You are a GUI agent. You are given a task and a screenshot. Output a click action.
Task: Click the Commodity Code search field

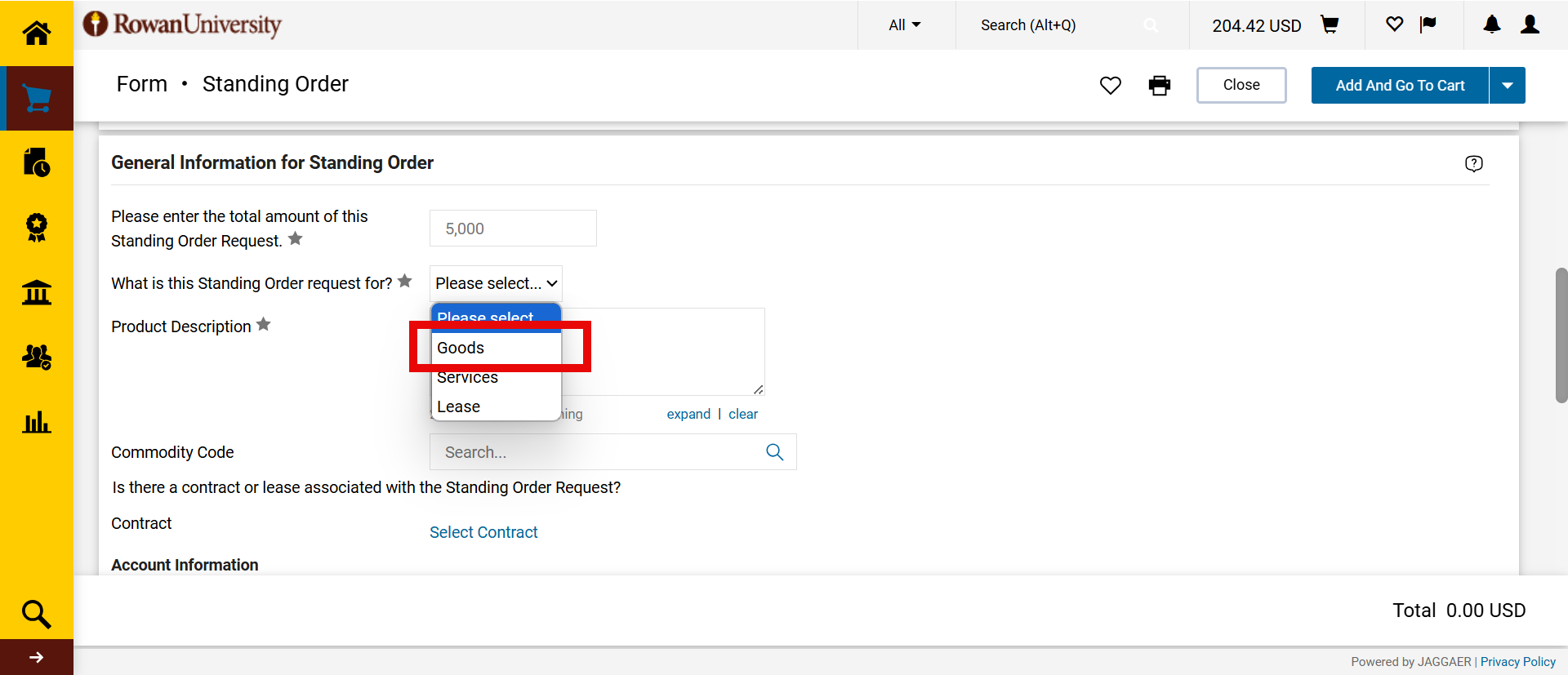tap(600, 452)
